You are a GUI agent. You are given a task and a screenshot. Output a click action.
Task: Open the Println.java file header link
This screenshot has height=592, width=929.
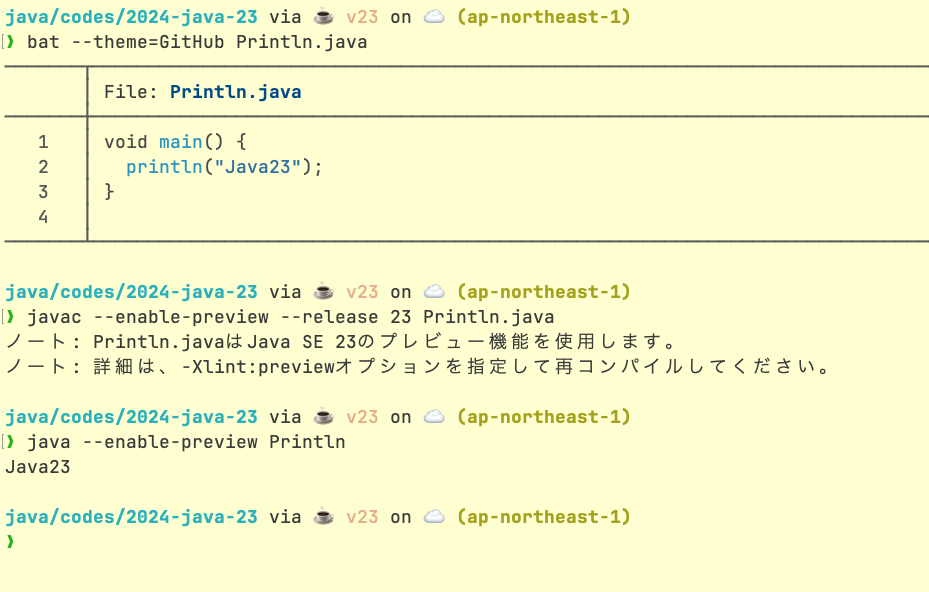[x=234, y=91]
